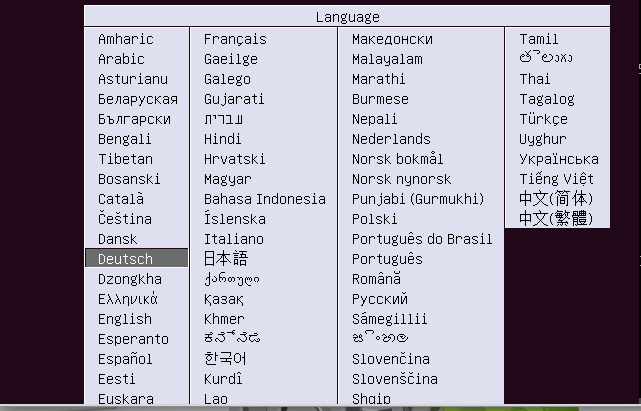The image size is (641, 411).
Task: Choose Hindi from the list
Action: [x=223, y=139]
